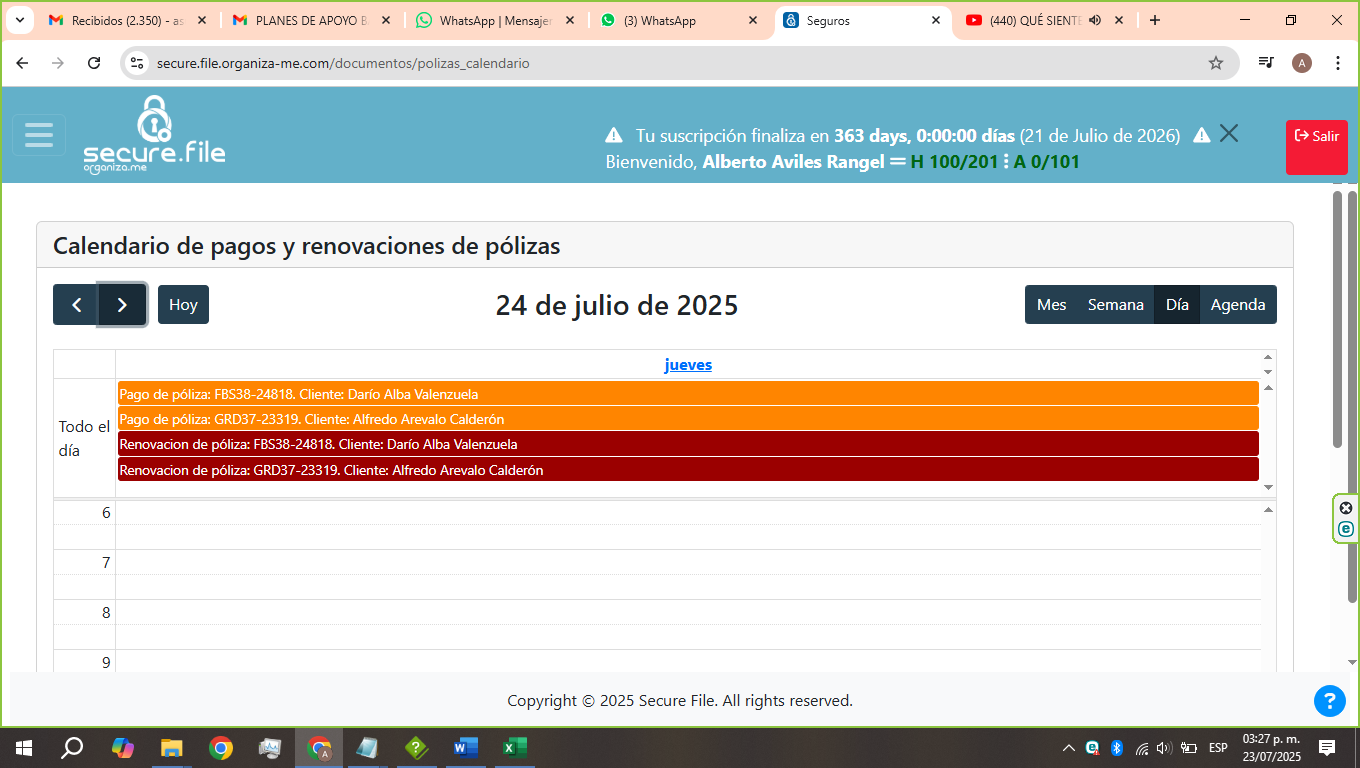Open Renovacion de póliza GRD37-23319 event
The height and width of the screenshot is (768, 1360).
(x=688, y=470)
